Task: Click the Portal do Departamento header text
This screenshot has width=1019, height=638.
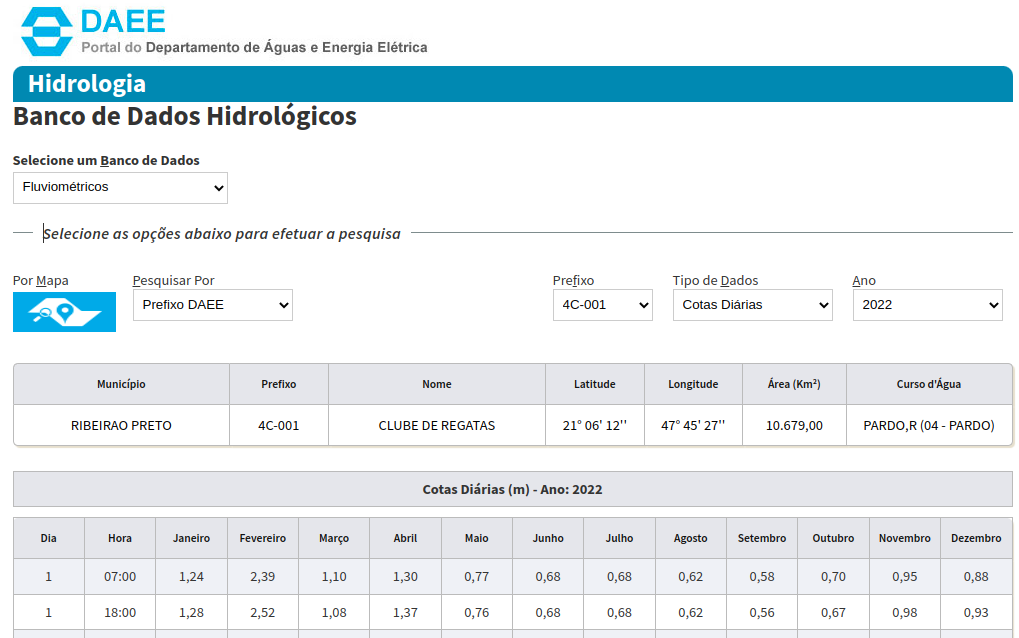Action: 254,47
